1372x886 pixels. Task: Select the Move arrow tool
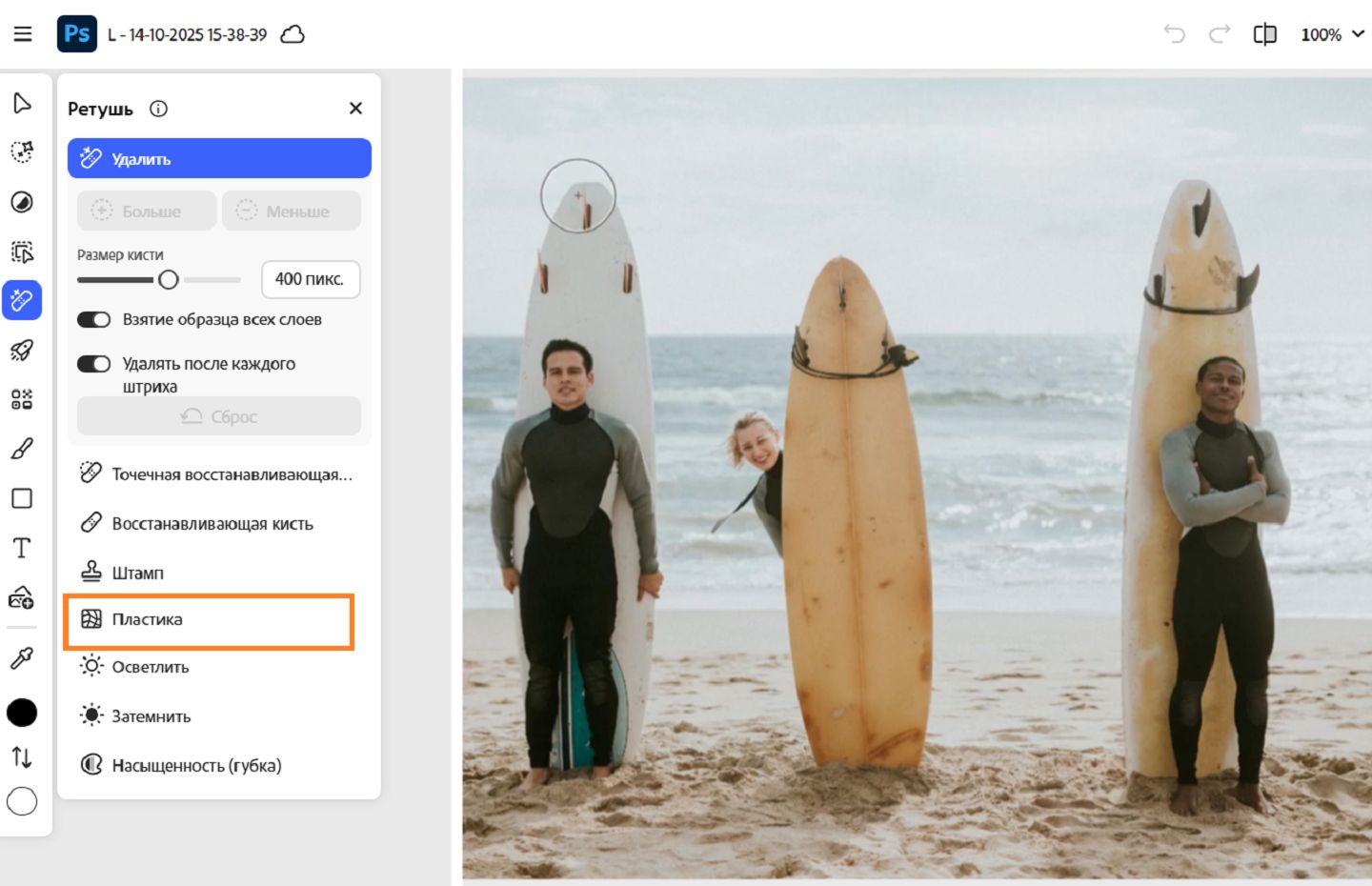click(22, 103)
